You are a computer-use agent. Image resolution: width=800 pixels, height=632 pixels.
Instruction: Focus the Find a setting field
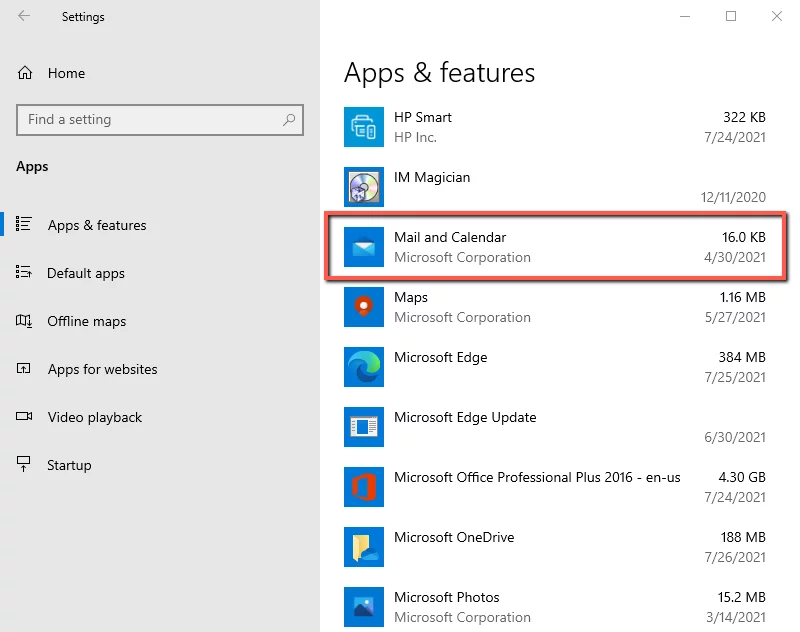[x=160, y=120]
